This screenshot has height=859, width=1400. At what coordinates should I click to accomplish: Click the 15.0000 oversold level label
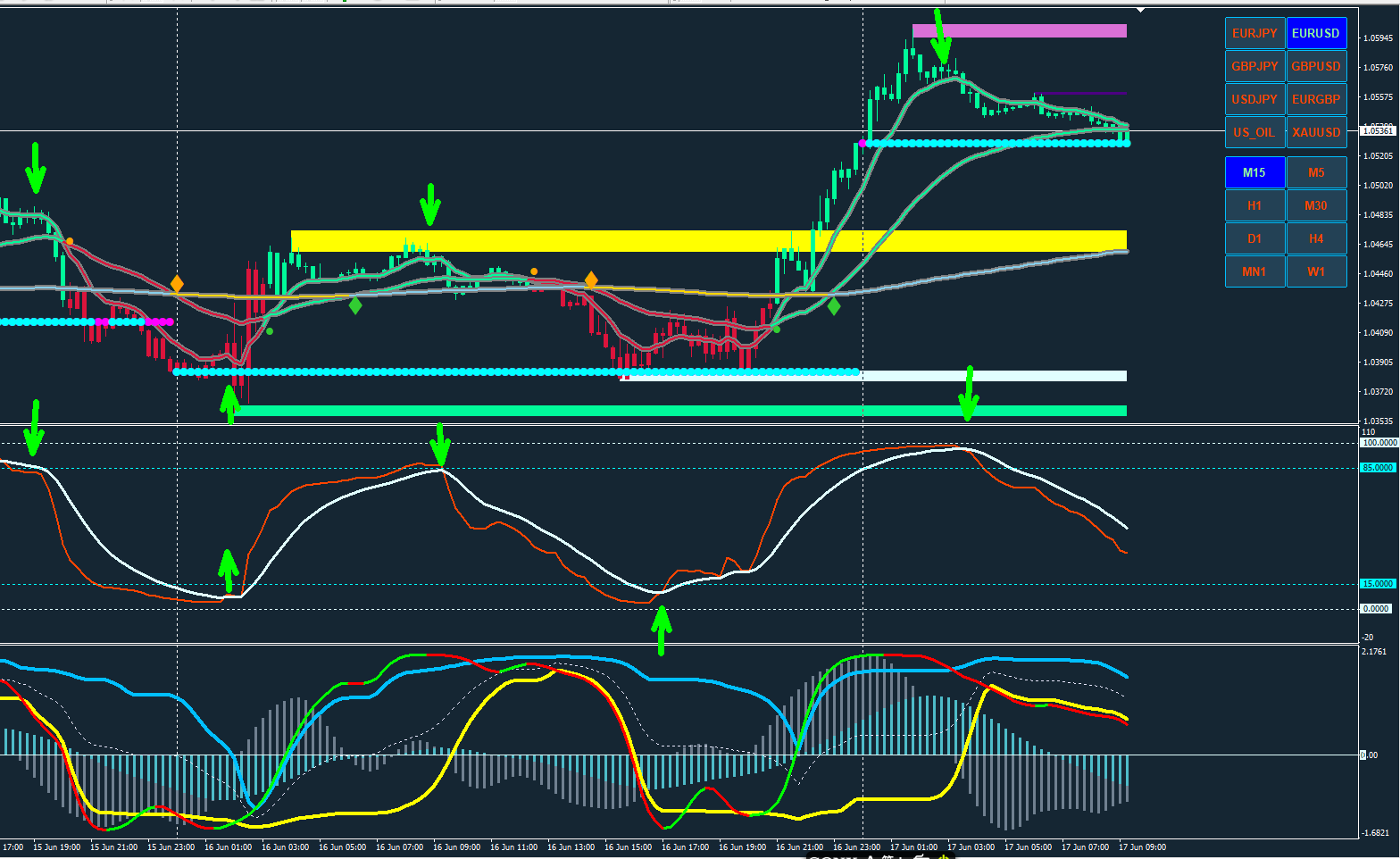tap(1378, 584)
